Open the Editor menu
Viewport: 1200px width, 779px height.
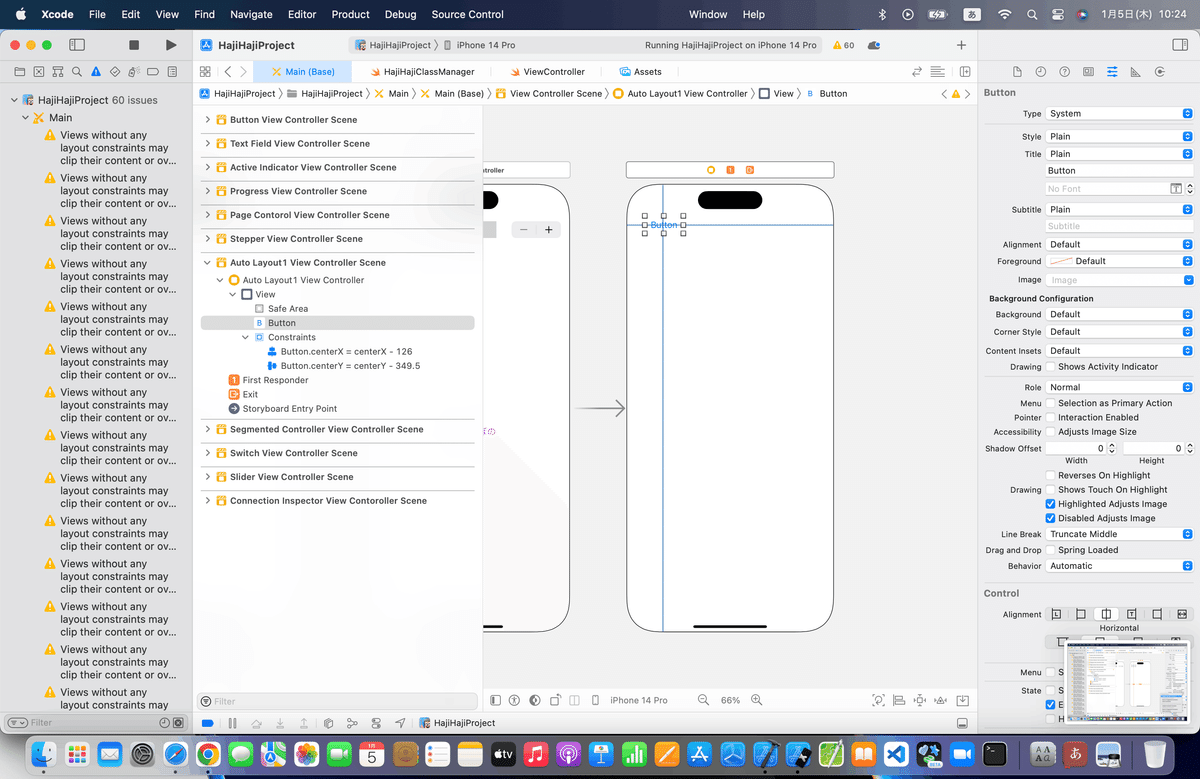pos(301,15)
